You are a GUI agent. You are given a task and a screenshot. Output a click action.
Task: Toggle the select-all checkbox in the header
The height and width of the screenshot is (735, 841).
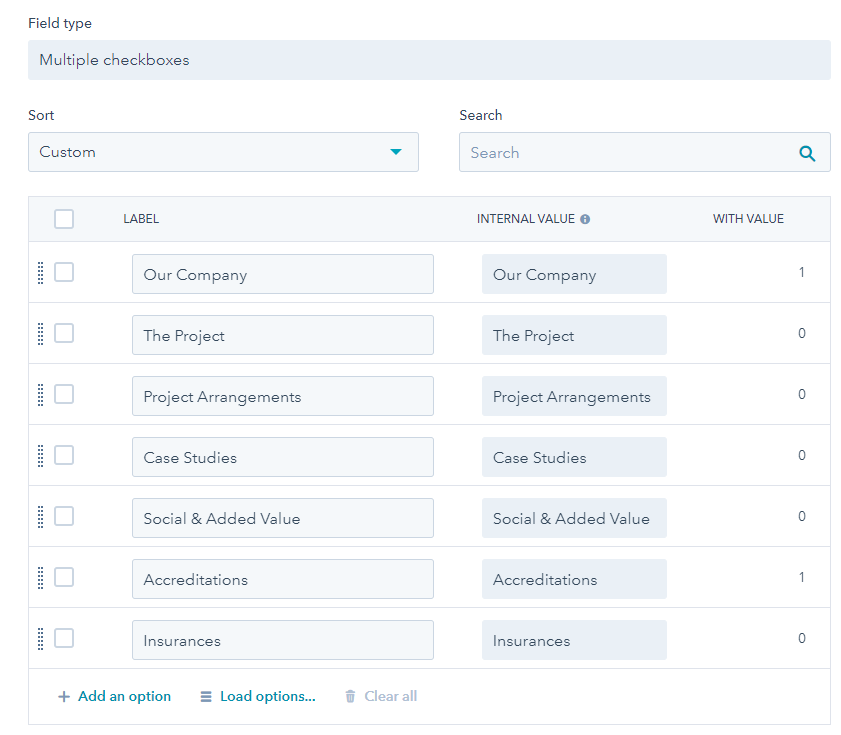click(64, 218)
